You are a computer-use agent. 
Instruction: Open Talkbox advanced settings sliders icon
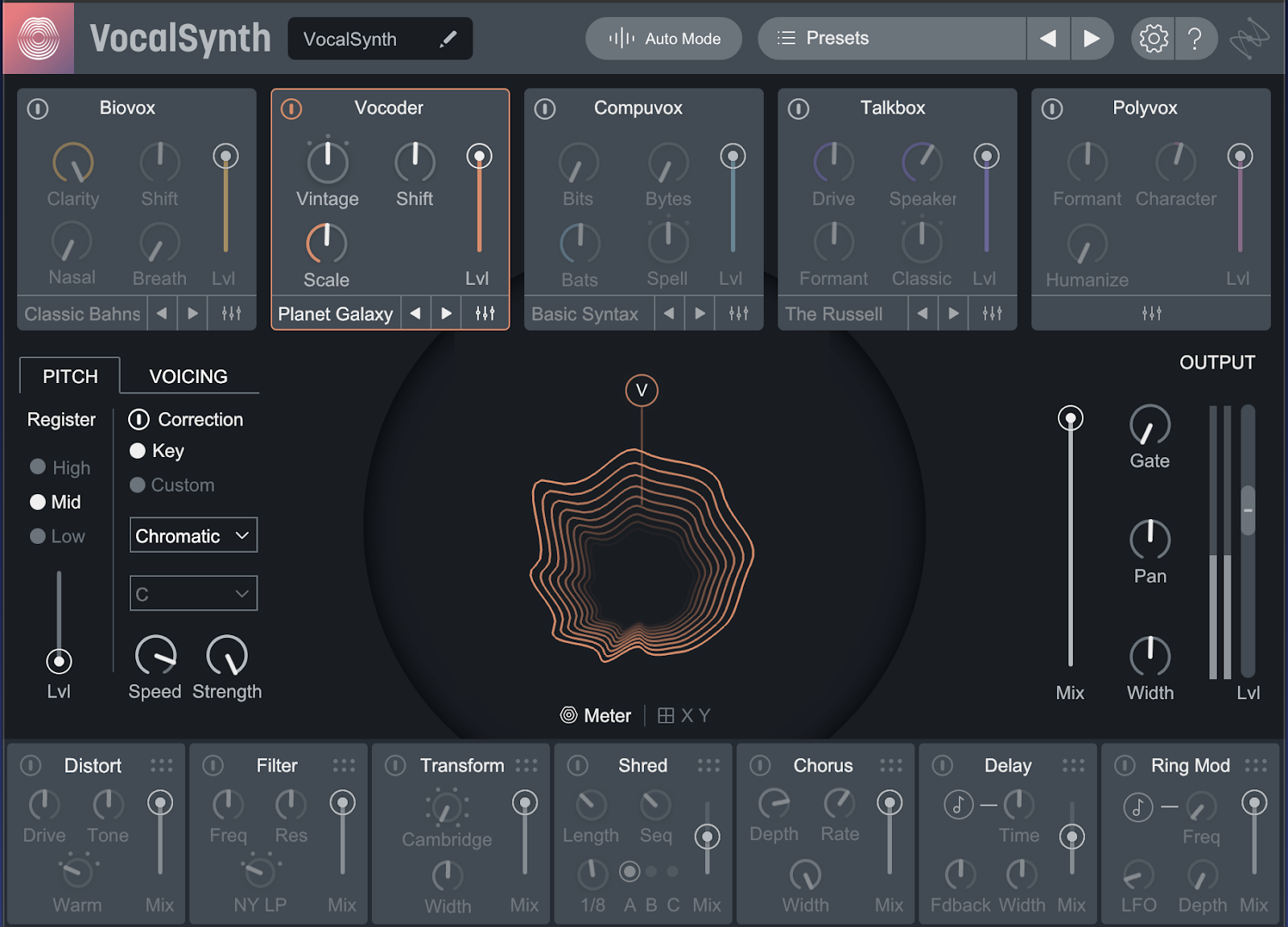992,313
